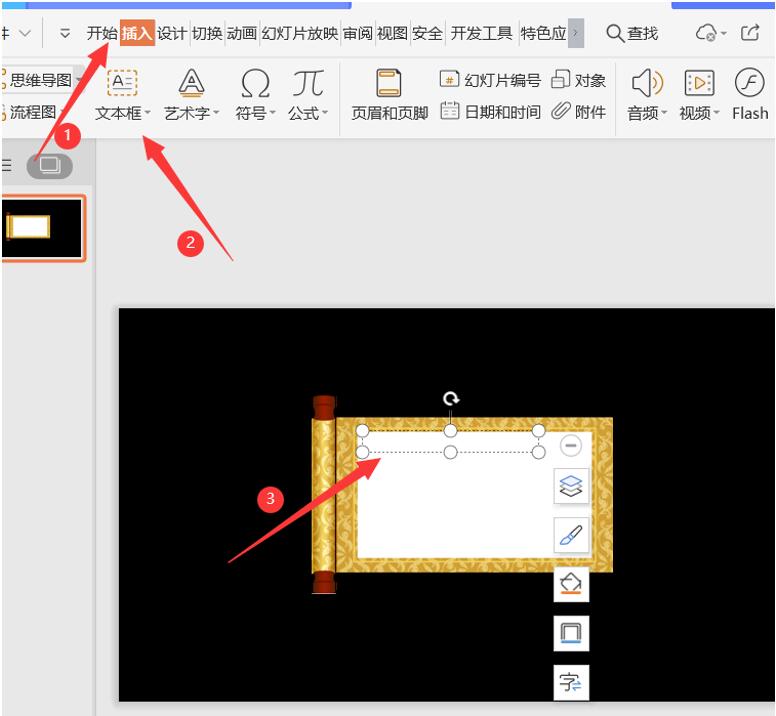The height and width of the screenshot is (716, 776).
Task: Open the shape outline icon
Action: point(571,633)
